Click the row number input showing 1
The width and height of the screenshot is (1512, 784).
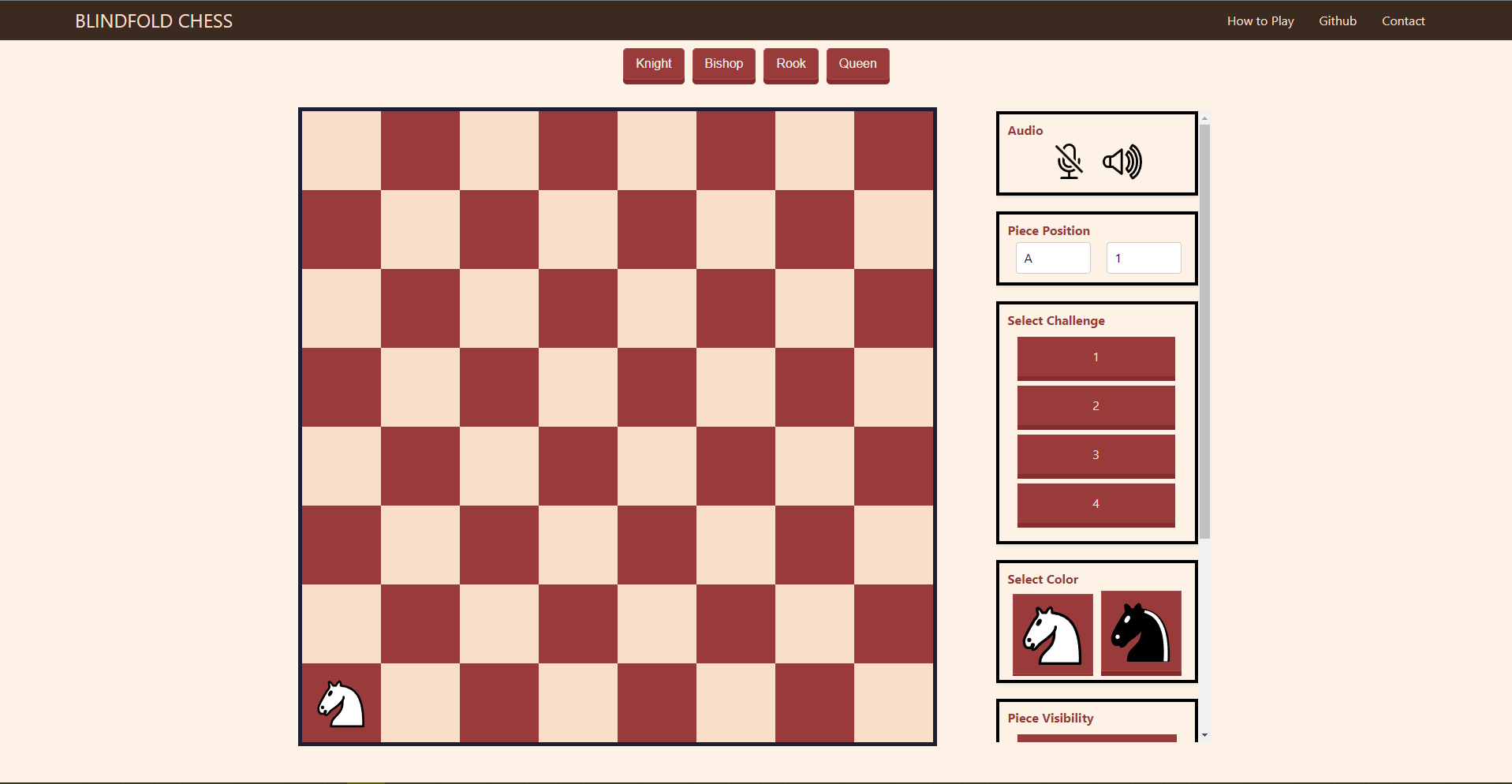[x=1144, y=258]
